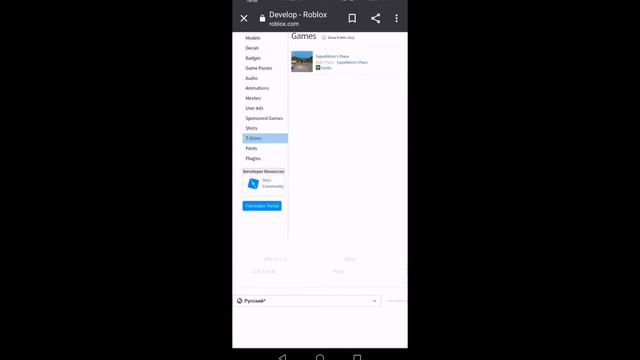Open the three-dot browser menu

point(396,18)
